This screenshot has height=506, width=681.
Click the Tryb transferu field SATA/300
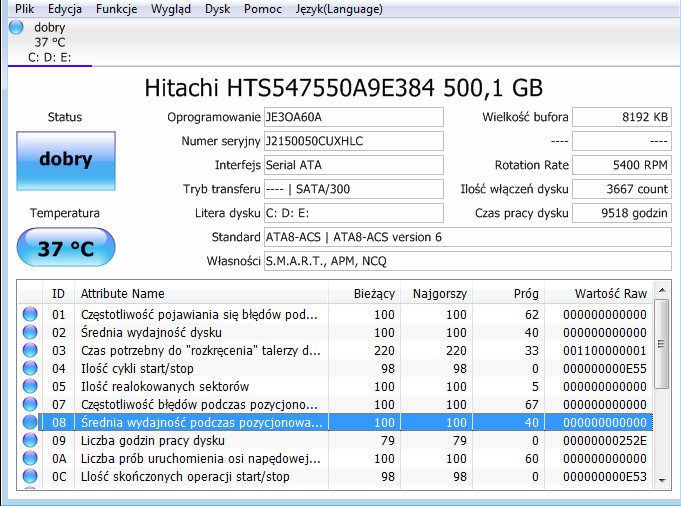[354, 189]
